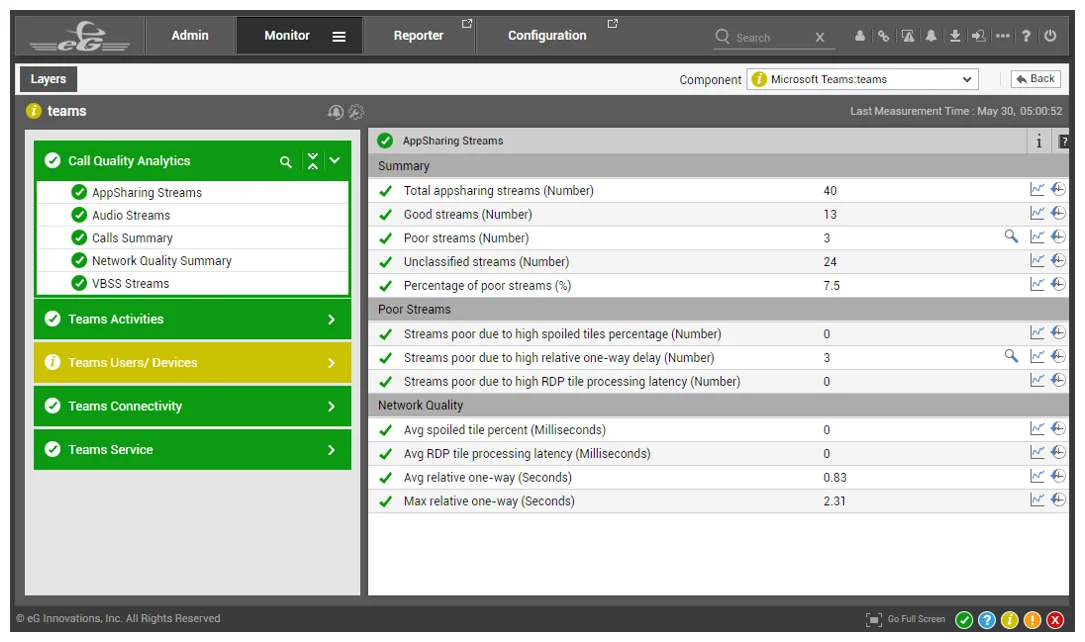Open Reporter in new window icon
The image size is (1085, 642).
click(467, 24)
